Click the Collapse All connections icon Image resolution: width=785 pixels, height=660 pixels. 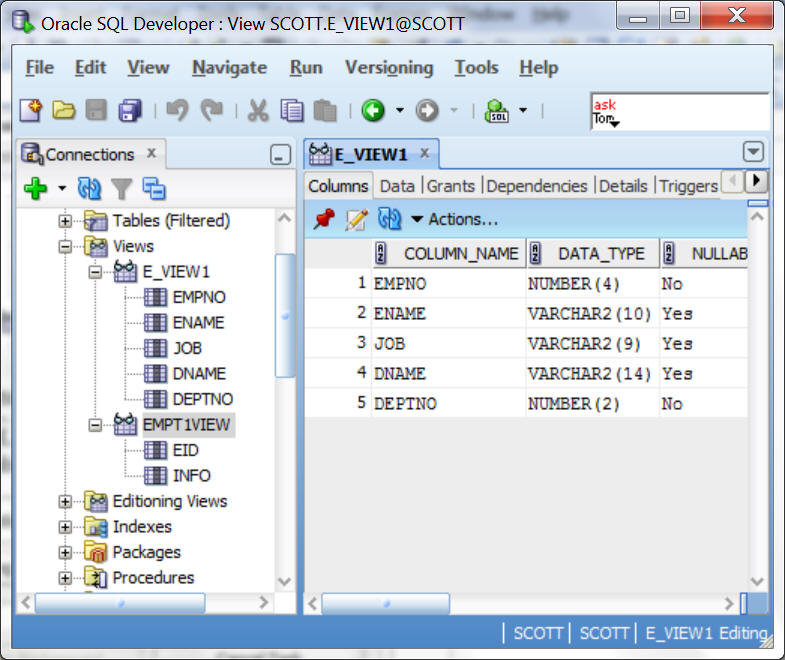click(x=154, y=188)
